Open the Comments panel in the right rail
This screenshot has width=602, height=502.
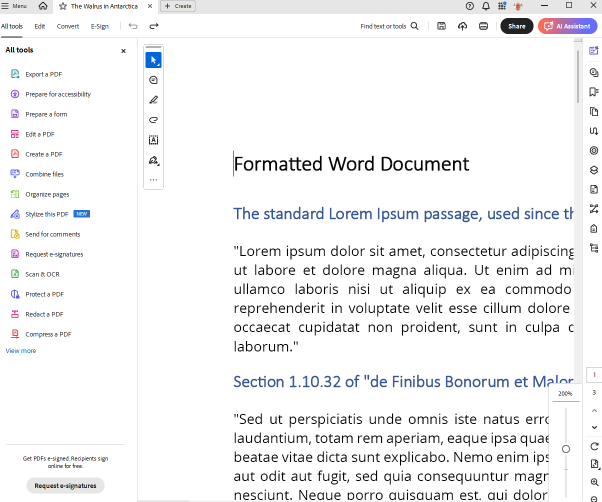point(594,72)
